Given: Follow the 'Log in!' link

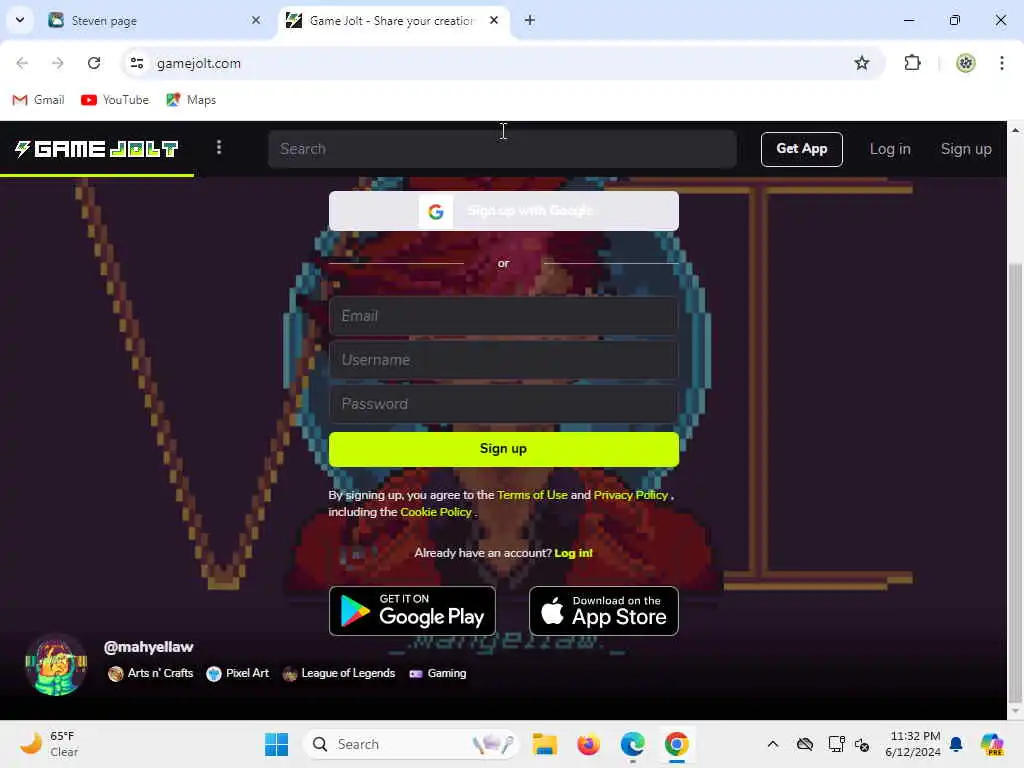Looking at the screenshot, I should (x=573, y=553).
